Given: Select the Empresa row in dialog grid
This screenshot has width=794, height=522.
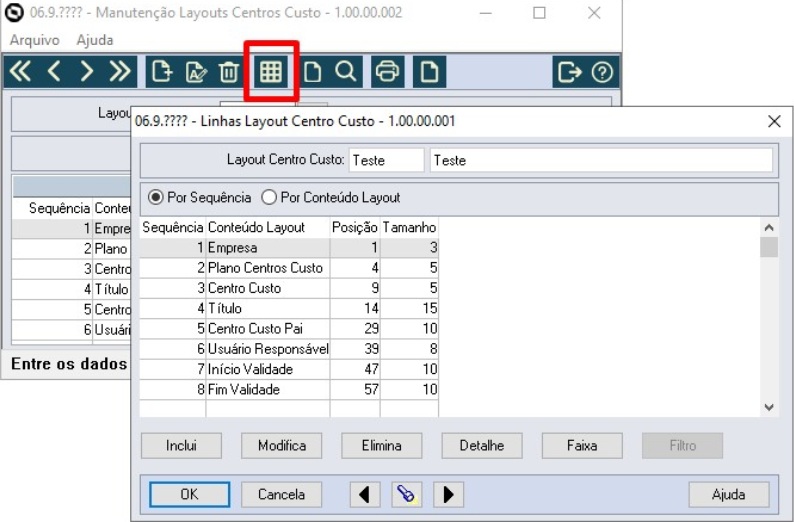Looking at the screenshot, I should 289,248.
